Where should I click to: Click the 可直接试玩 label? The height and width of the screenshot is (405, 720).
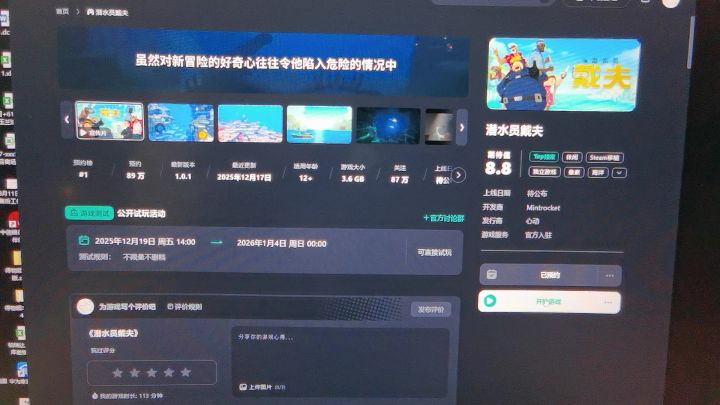pos(434,252)
